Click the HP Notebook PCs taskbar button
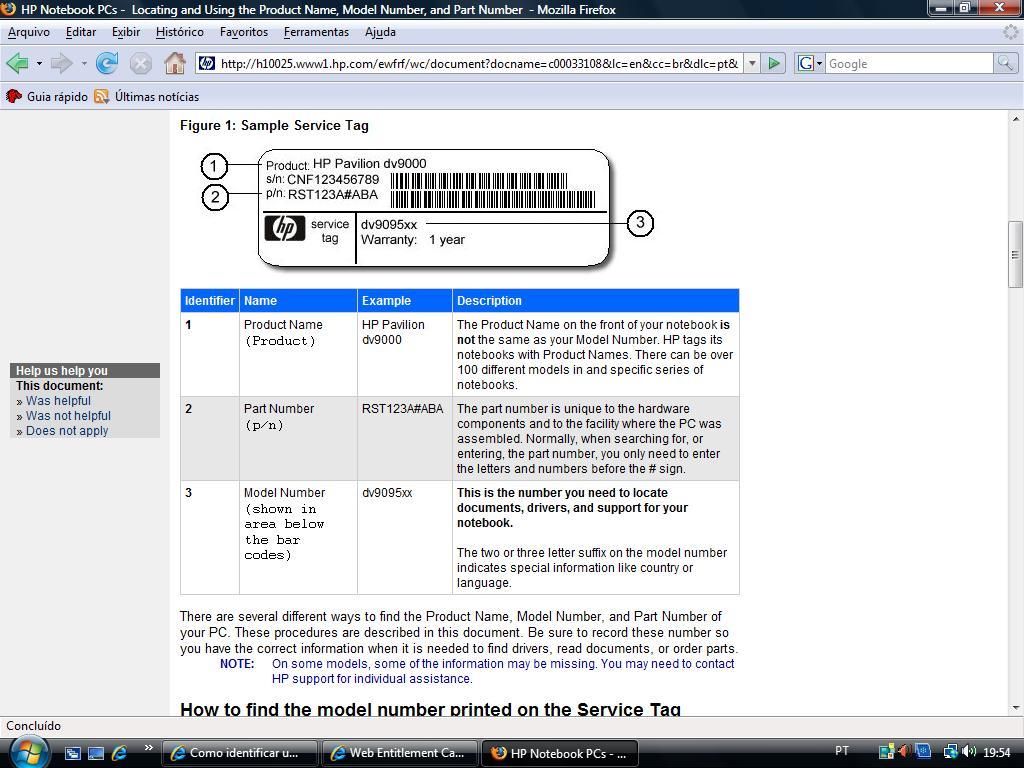 (559, 753)
